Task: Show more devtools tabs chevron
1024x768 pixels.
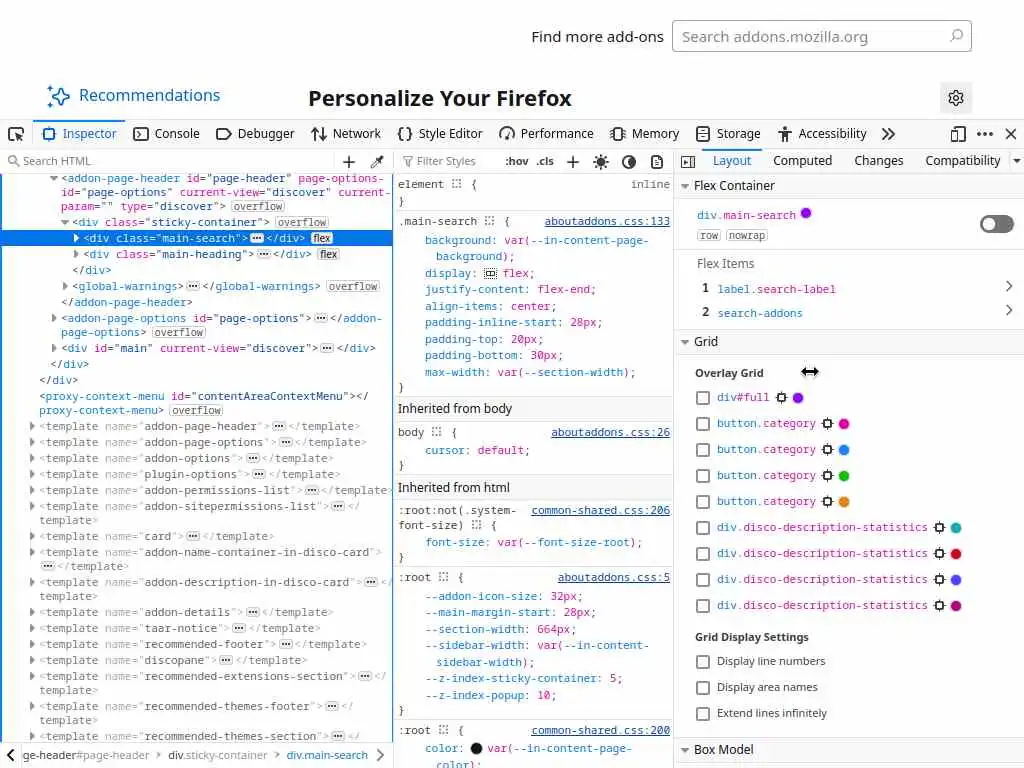Action: coord(888,135)
